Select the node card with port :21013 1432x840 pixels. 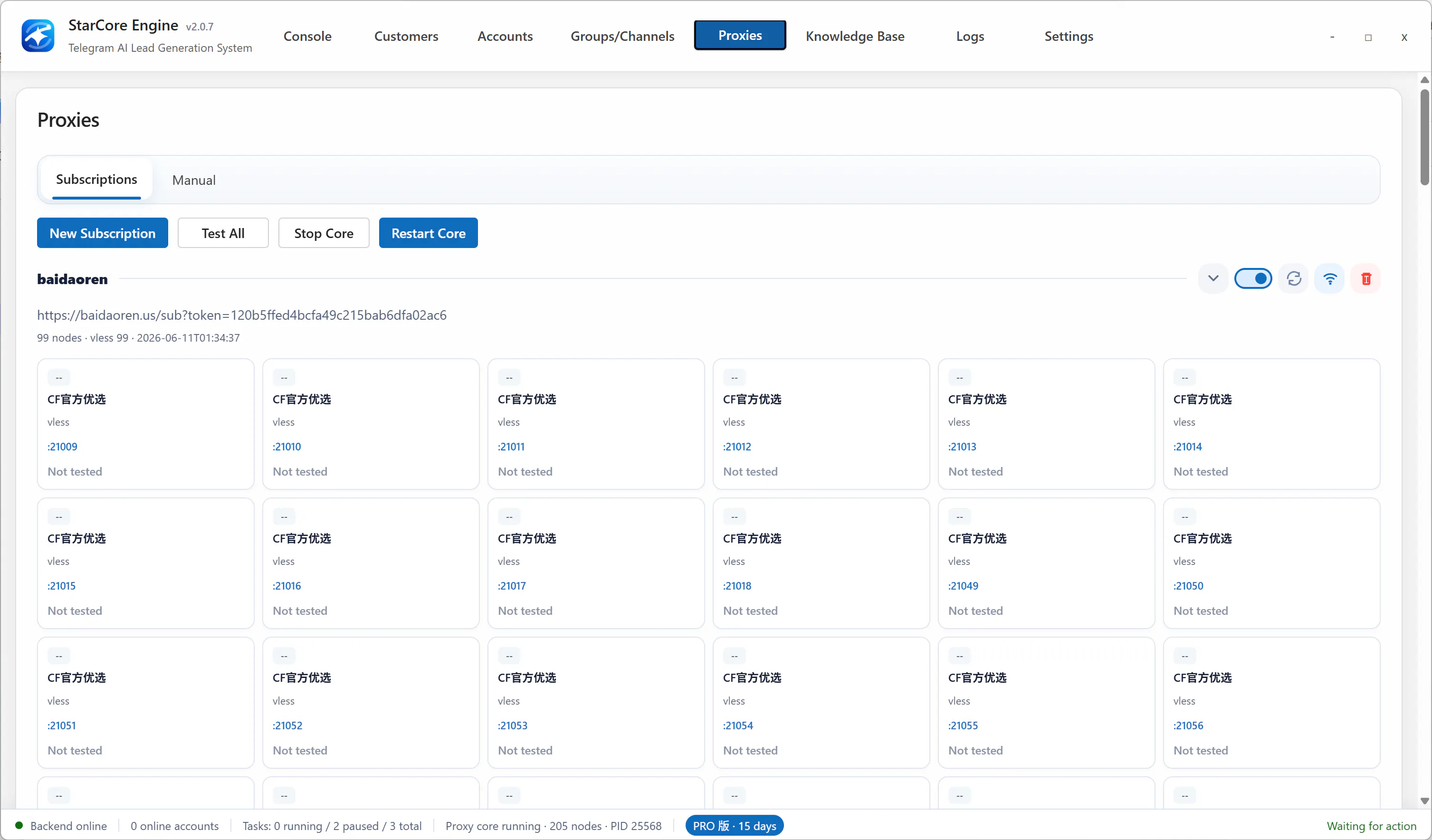tap(1047, 424)
